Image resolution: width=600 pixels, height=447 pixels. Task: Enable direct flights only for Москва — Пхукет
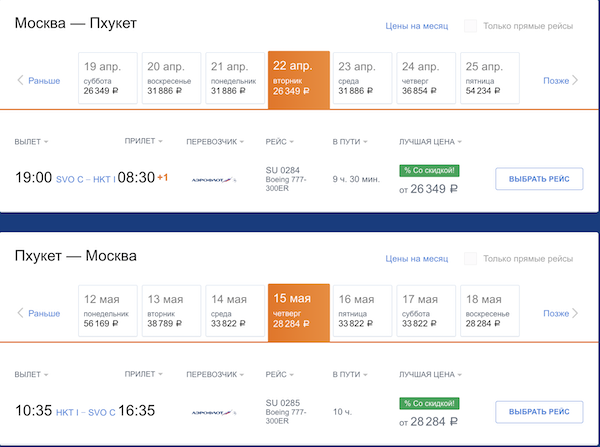[470, 26]
